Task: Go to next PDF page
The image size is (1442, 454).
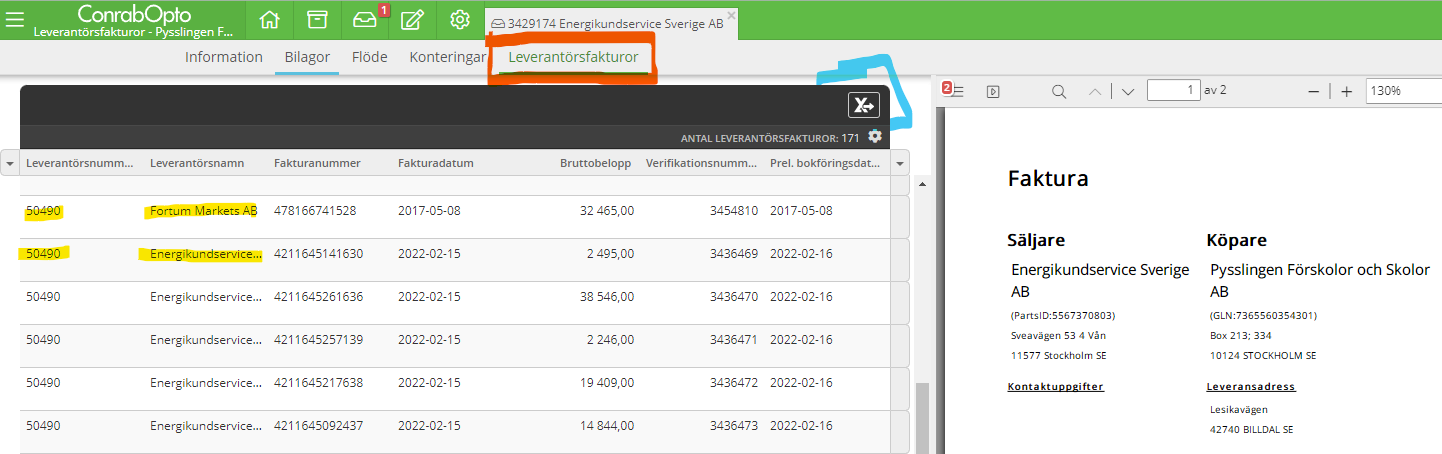Action: 1128,91
